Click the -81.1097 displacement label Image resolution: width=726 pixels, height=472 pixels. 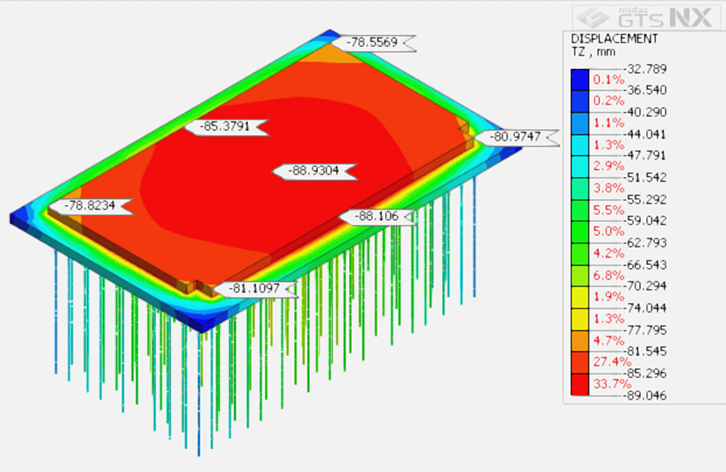click(x=255, y=289)
